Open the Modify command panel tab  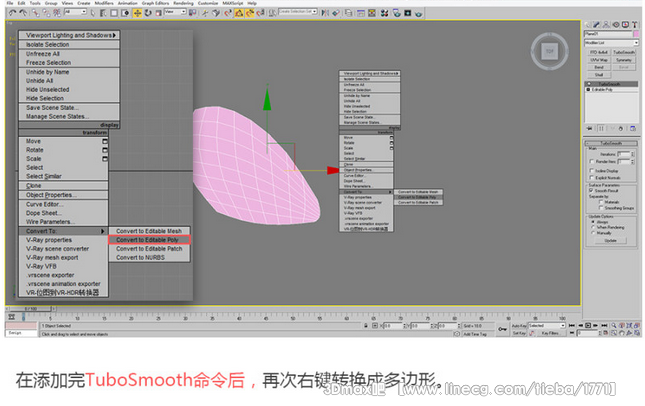(x=596, y=25)
